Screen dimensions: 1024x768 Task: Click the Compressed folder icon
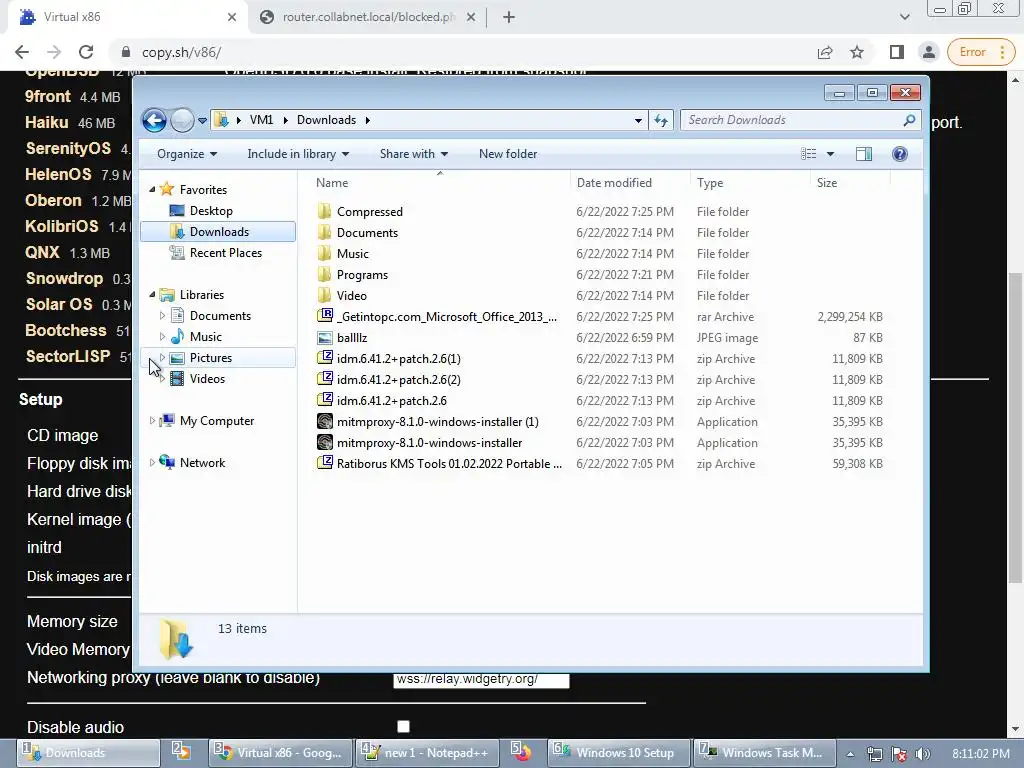click(325, 211)
